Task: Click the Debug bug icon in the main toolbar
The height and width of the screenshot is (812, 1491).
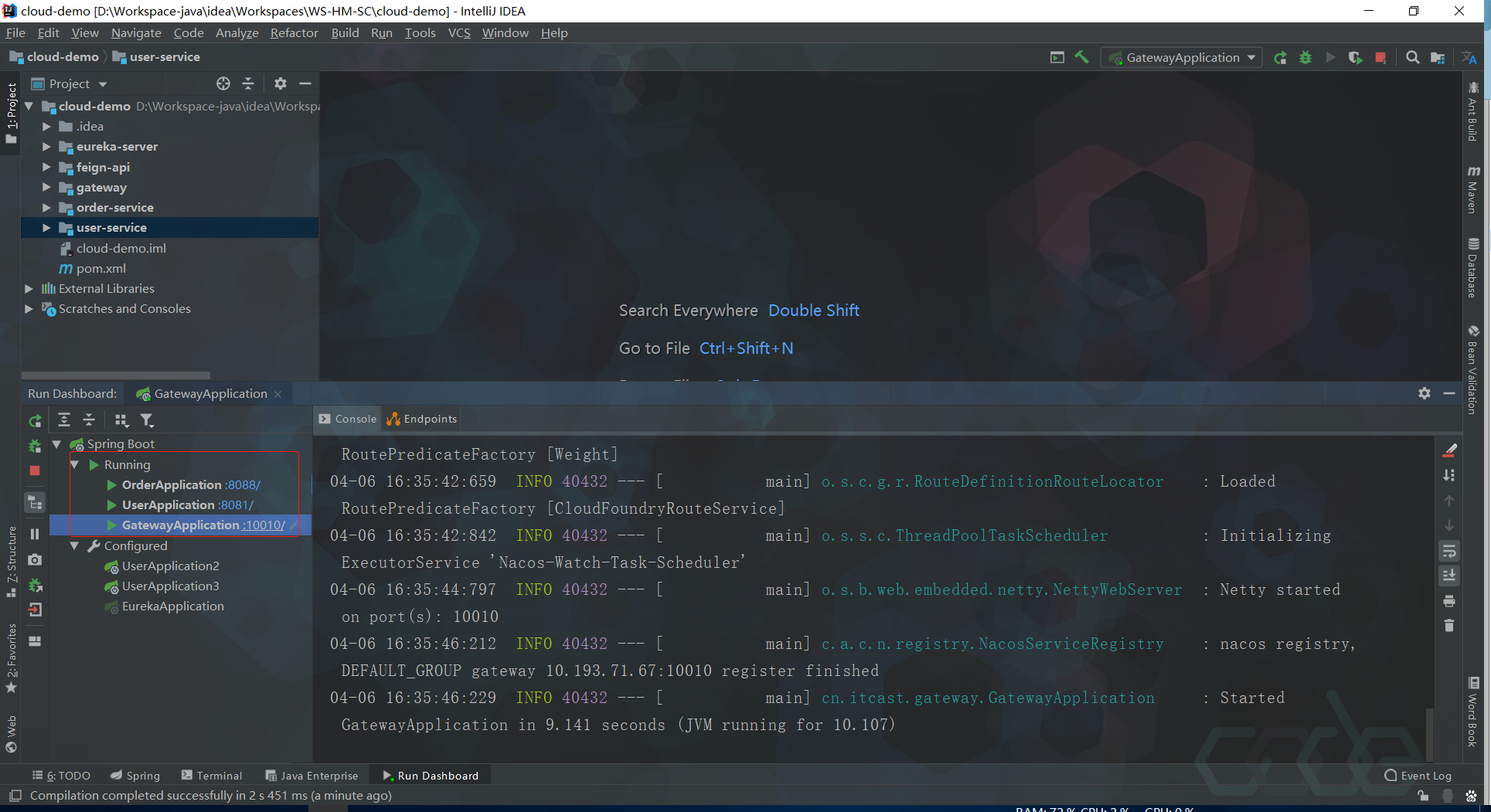Action: [1305, 57]
